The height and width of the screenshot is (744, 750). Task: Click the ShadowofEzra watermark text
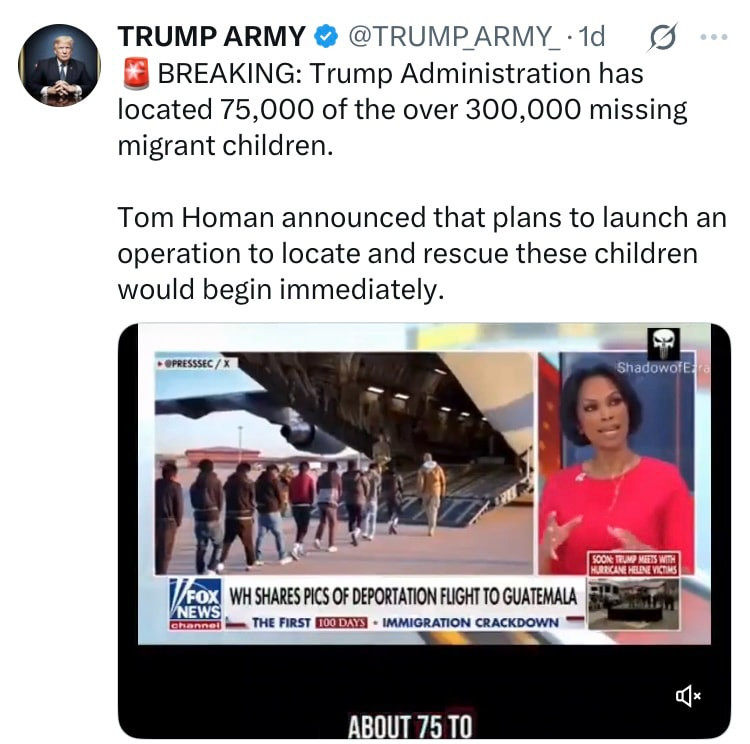click(x=663, y=367)
